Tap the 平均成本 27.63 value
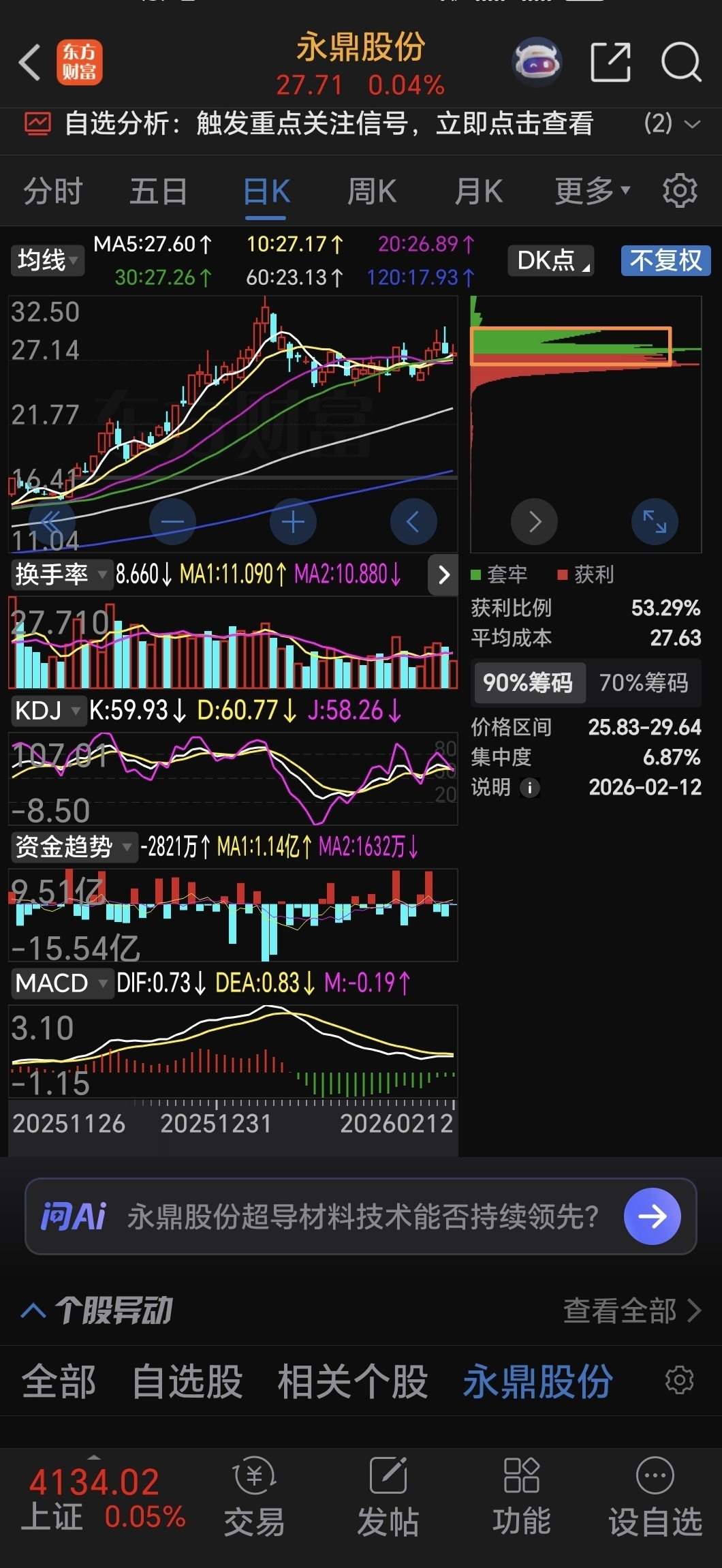The image size is (722, 1568). (675, 638)
